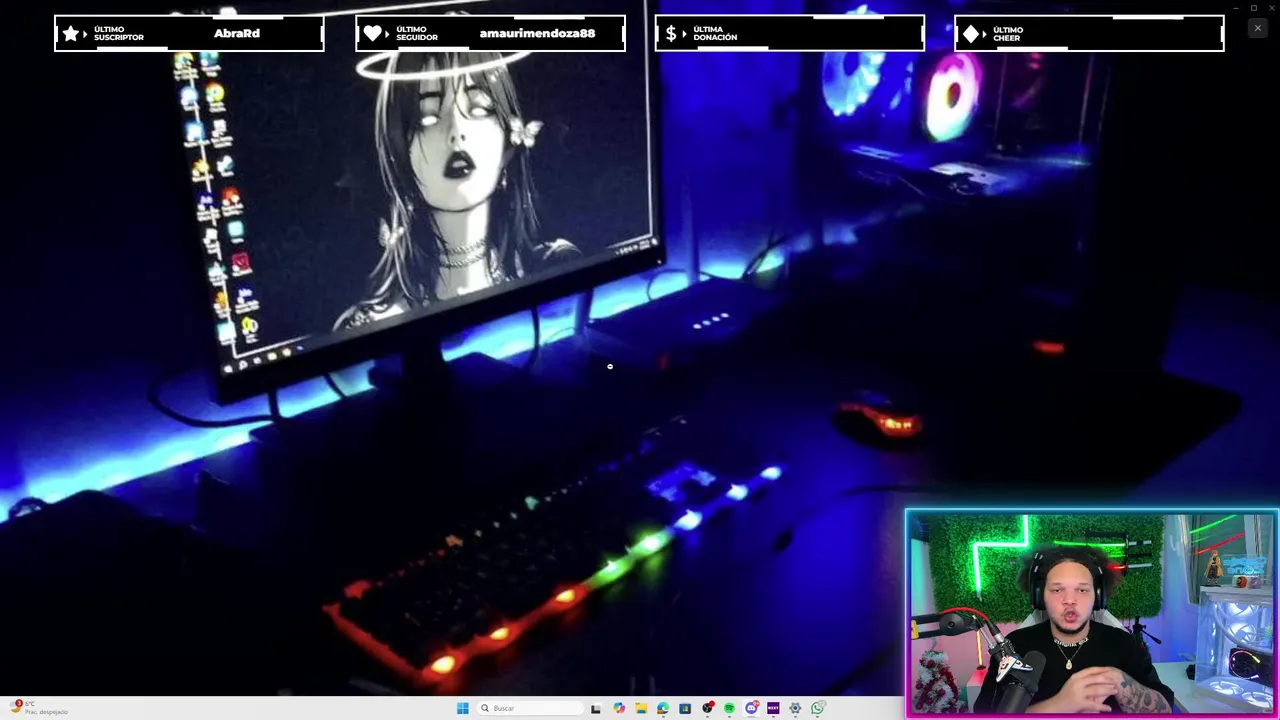
Task: Open the Windows Start menu
Action: point(462,708)
